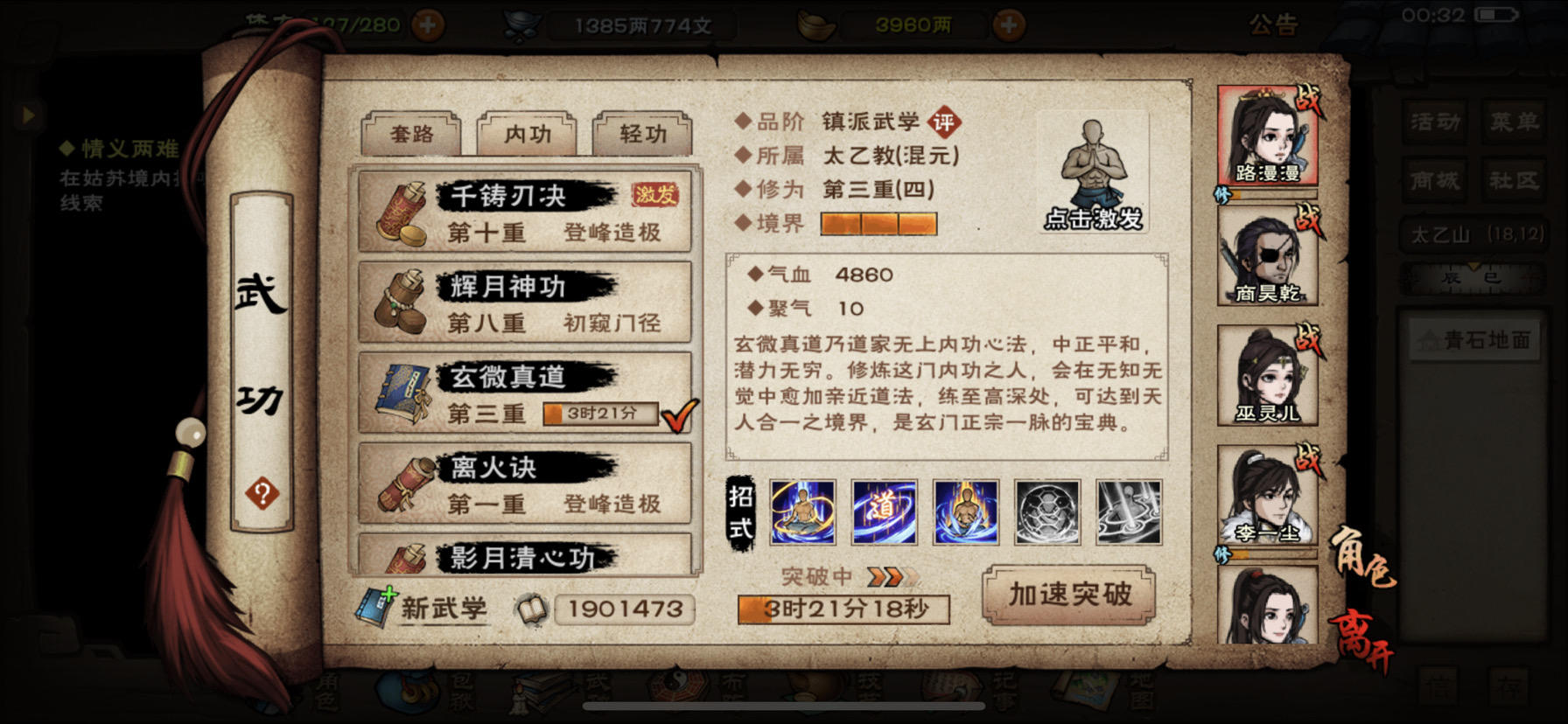Select the 辉月神功 skill entry
The image size is (1568, 724).
(x=525, y=303)
